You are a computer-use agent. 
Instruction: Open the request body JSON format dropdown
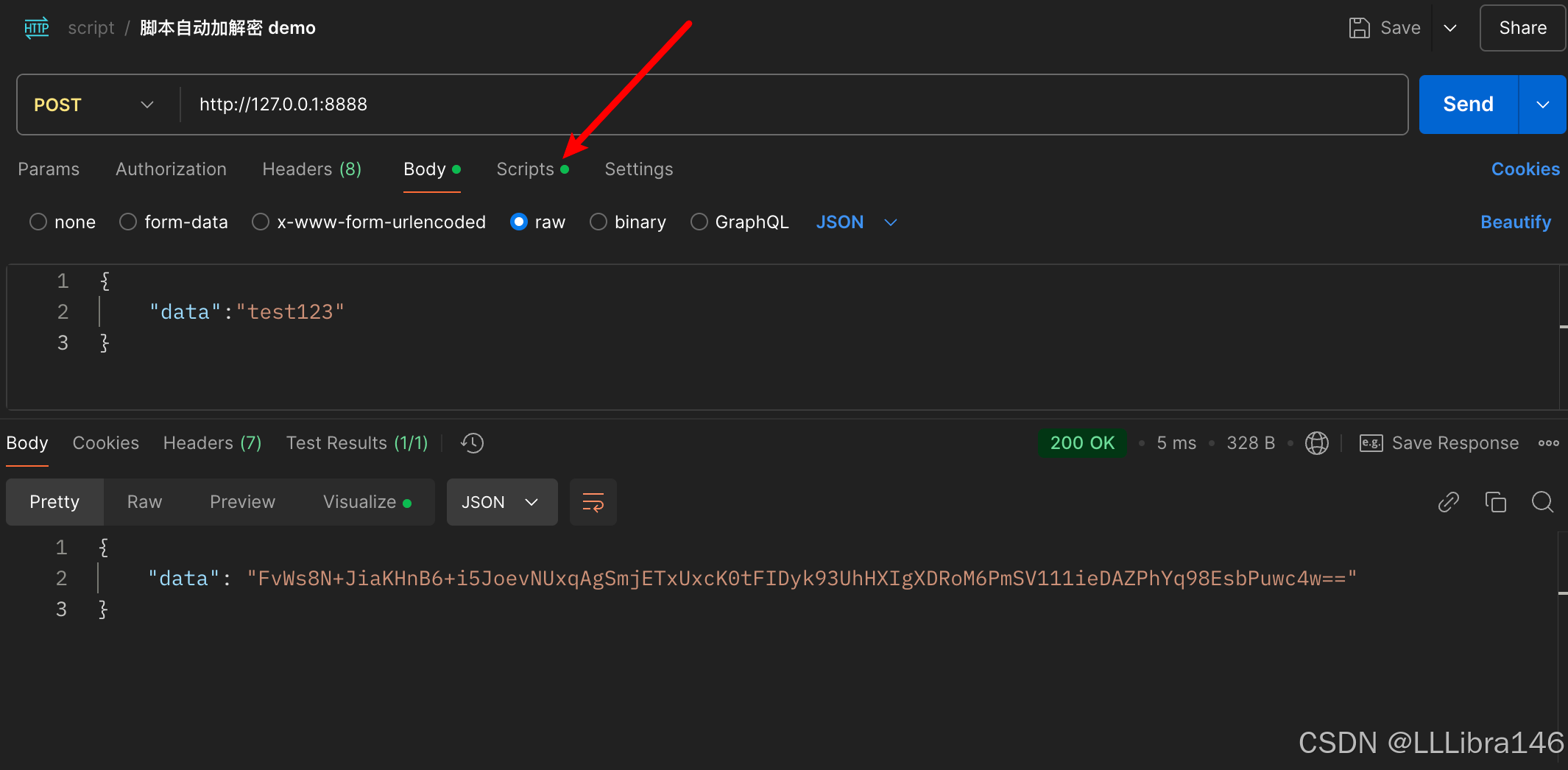[x=857, y=222]
